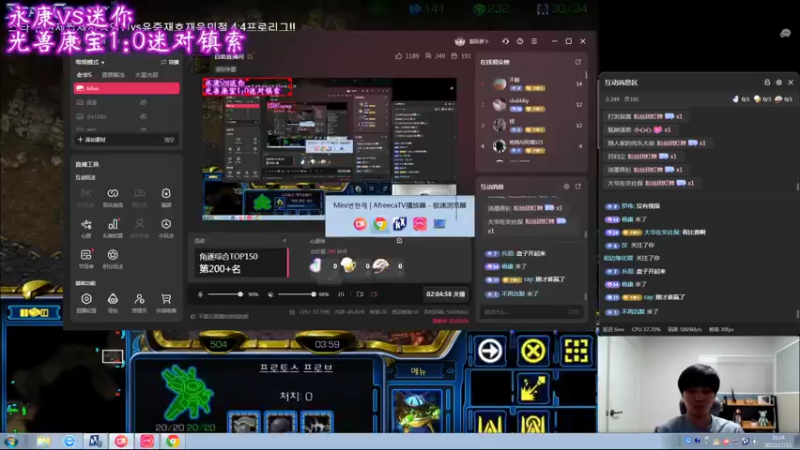Screen dimensions: 800x450
Task: Click scrollbar of 互动消息区 window
Action: (x=797, y=189)
